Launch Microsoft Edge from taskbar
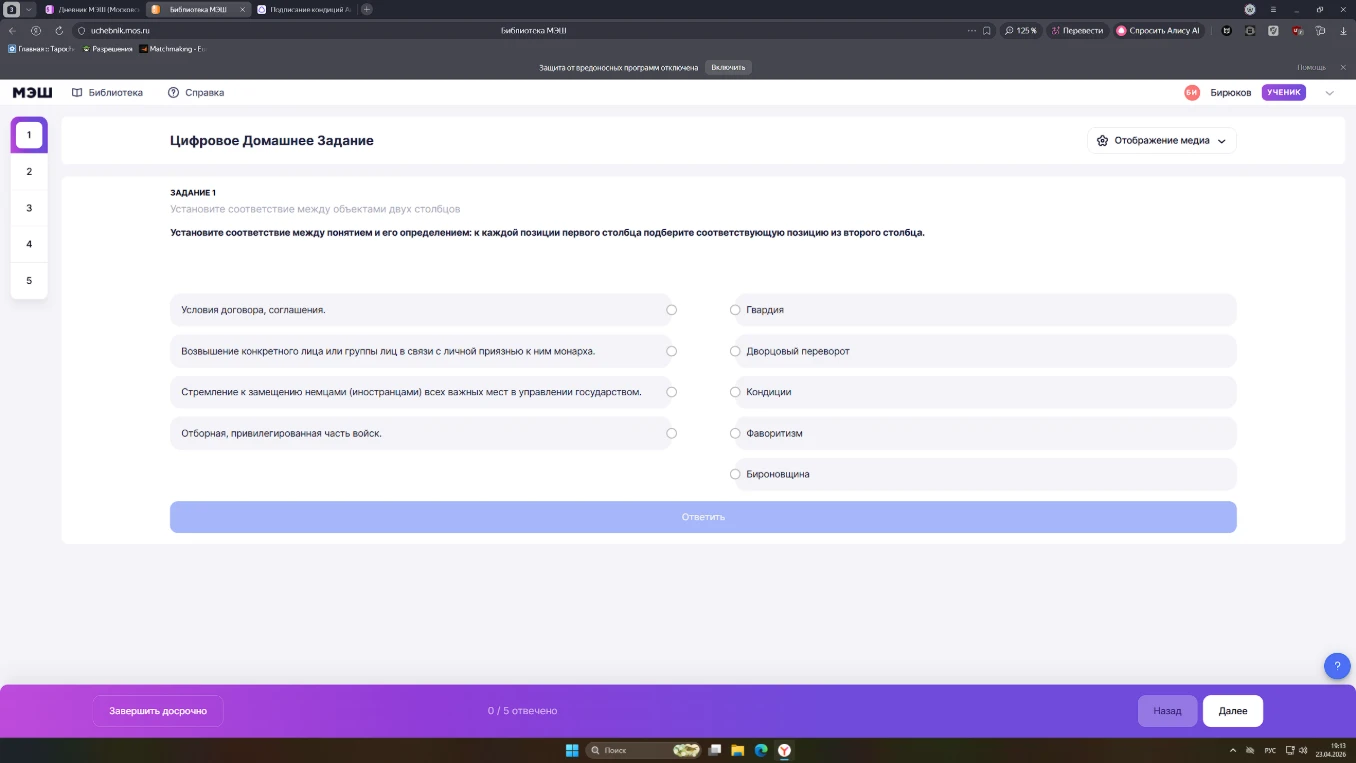1356x763 pixels. coord(761,750)
